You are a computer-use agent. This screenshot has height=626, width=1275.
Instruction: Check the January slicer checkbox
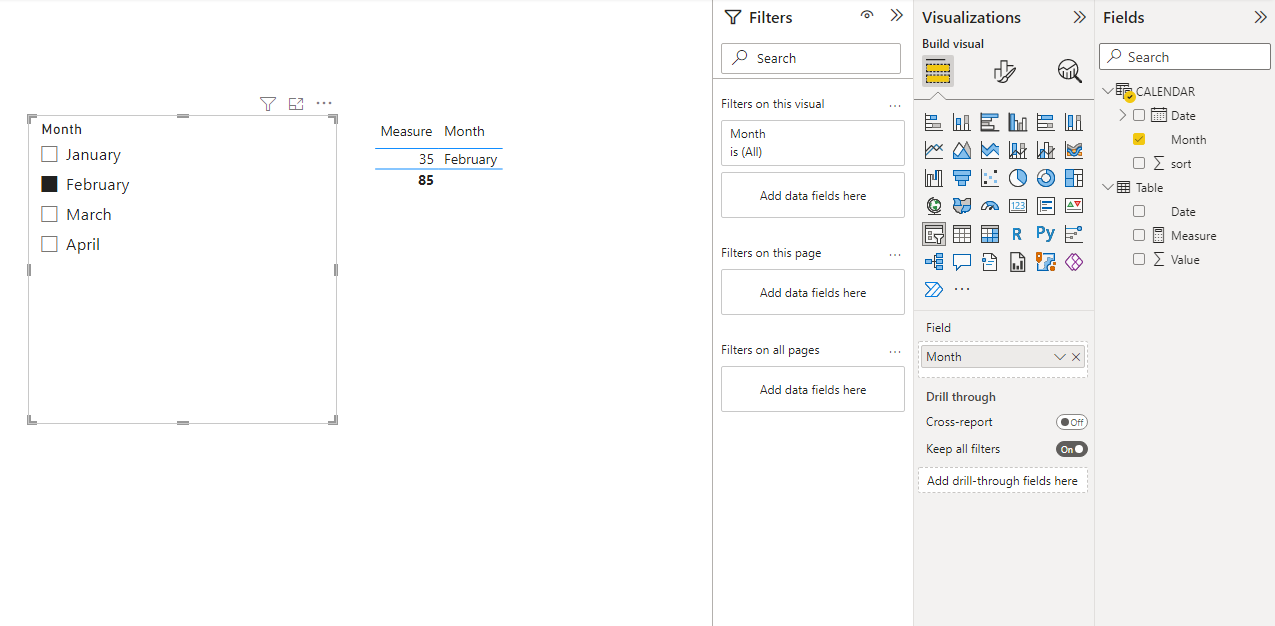click(49, 155)
